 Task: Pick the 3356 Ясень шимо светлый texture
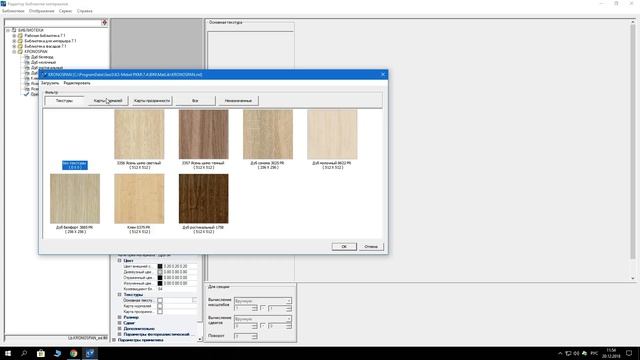coord(139,134)
